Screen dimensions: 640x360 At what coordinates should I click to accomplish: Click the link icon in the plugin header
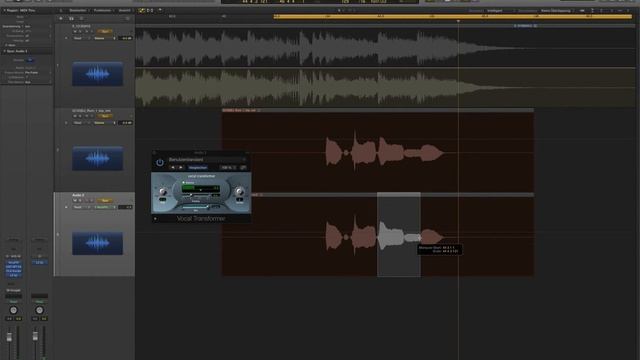[243, 167]
